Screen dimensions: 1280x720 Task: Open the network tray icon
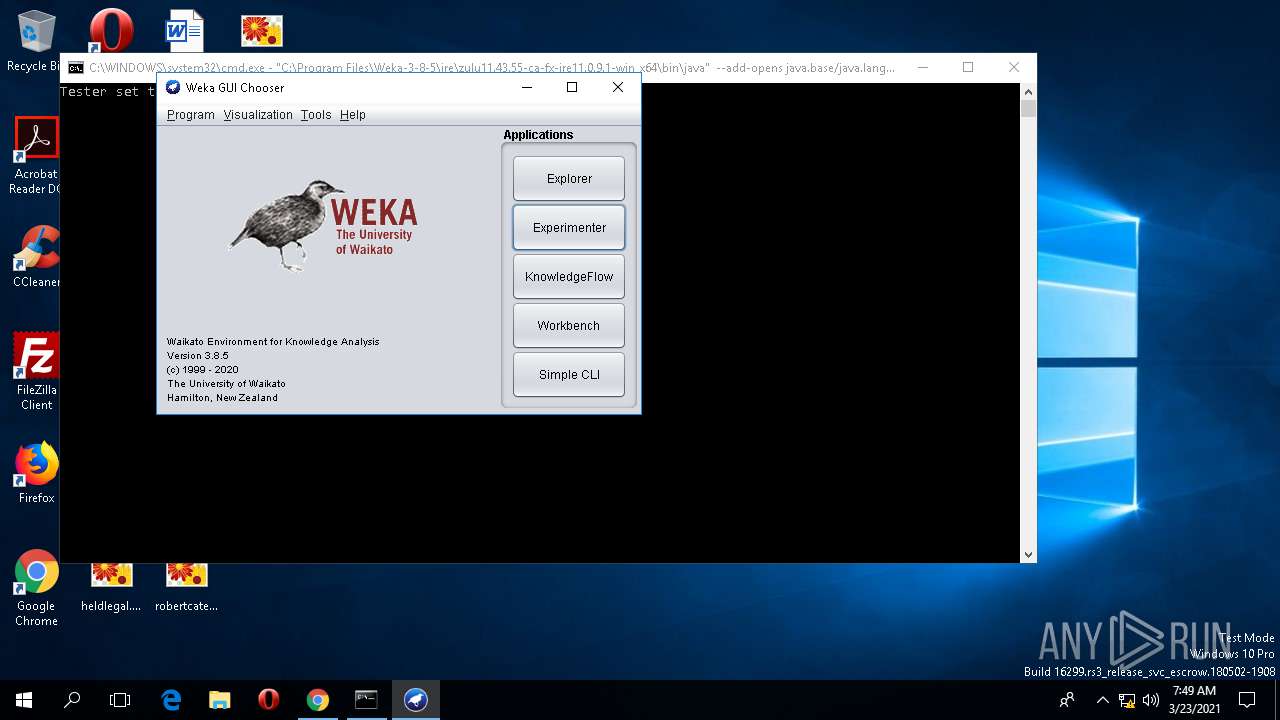[1127, 700]
